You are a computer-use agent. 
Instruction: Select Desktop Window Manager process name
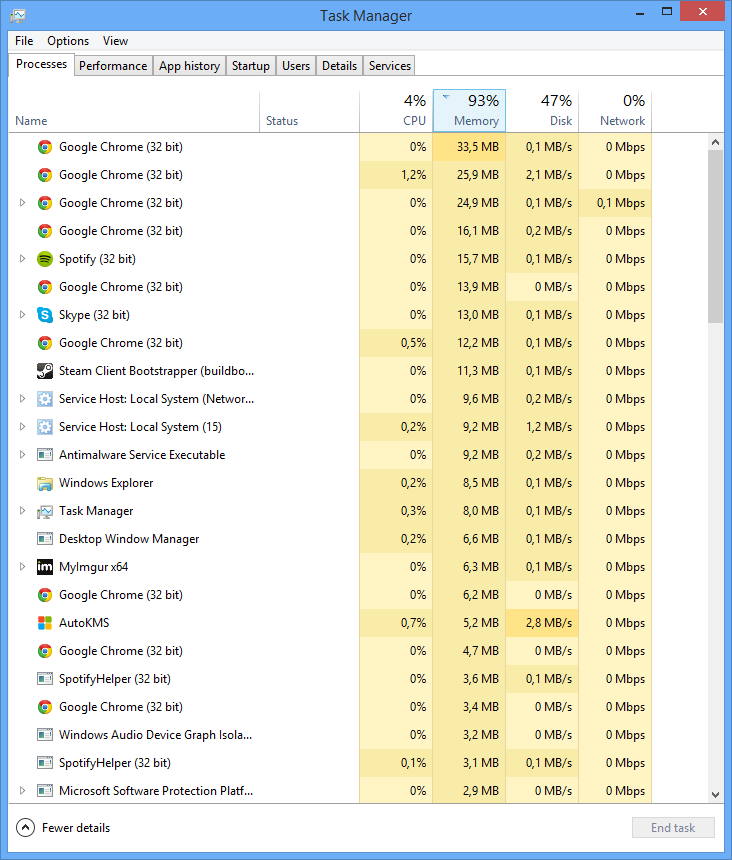pos(129,539)
